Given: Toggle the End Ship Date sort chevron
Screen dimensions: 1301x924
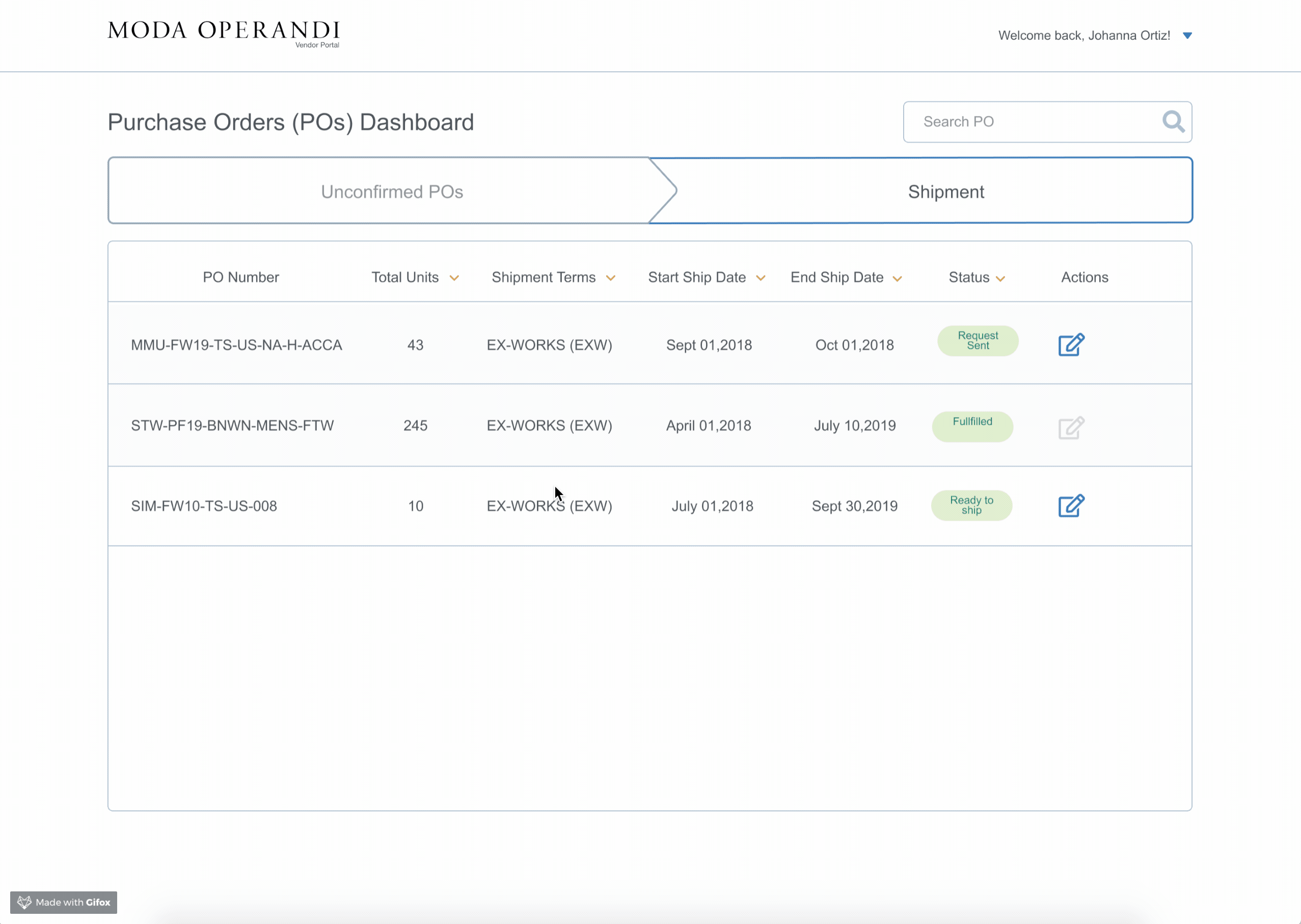Looking at the screenshot, I should click(897, 279).
